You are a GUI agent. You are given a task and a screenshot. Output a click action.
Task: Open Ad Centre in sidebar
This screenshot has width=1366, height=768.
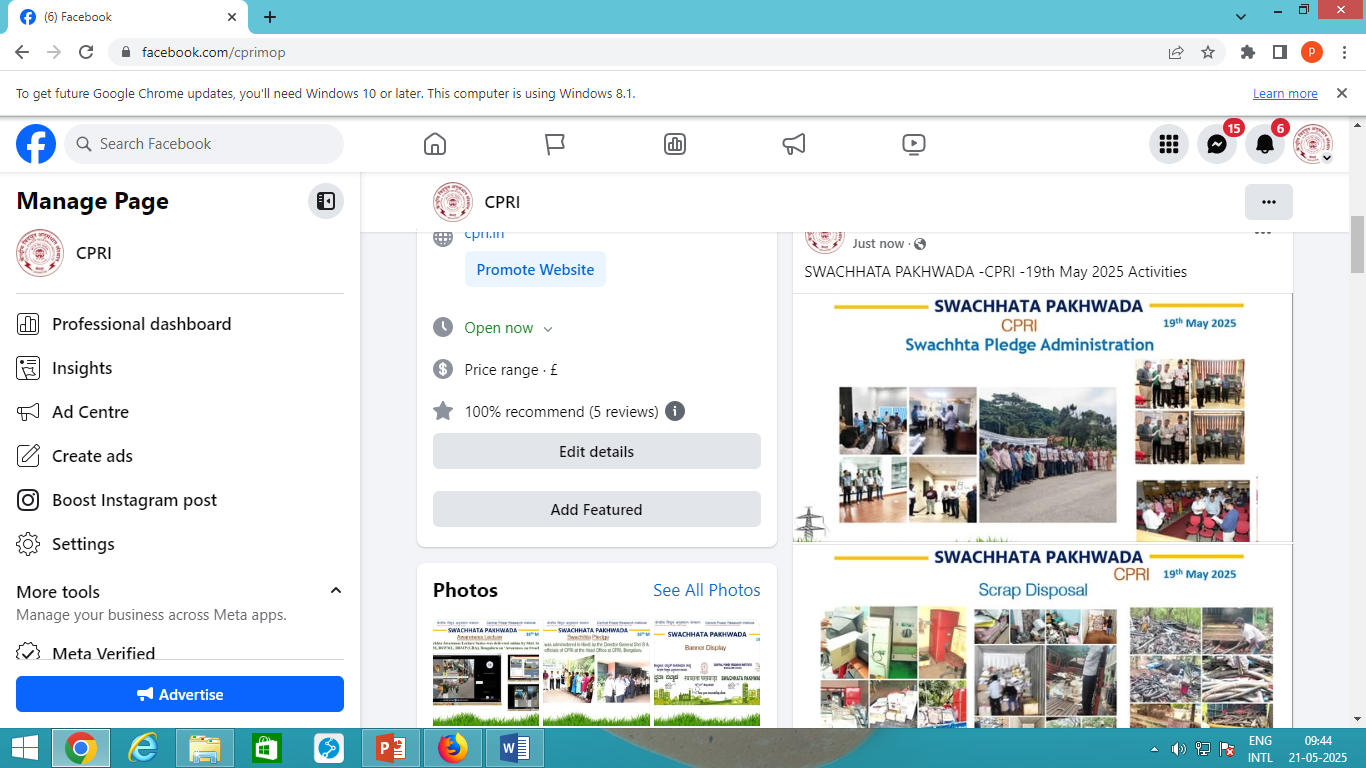(x=180, y=412)
